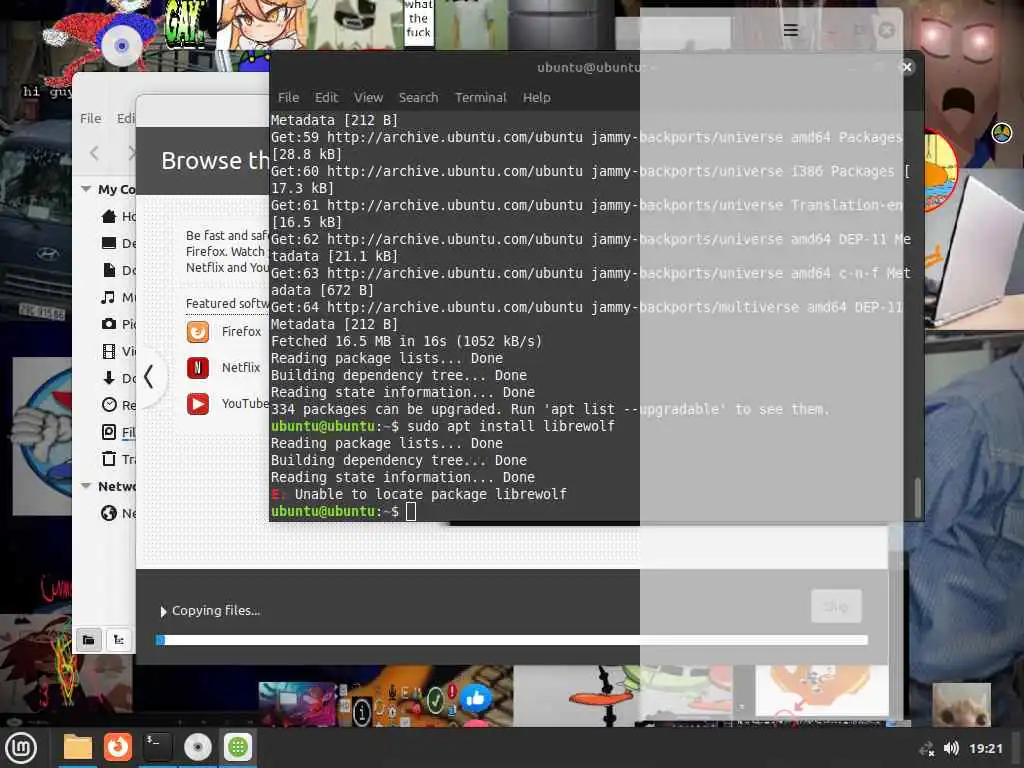Click the thumbs-up icon on desktop

pyautogui.click(x=476, y=699)
